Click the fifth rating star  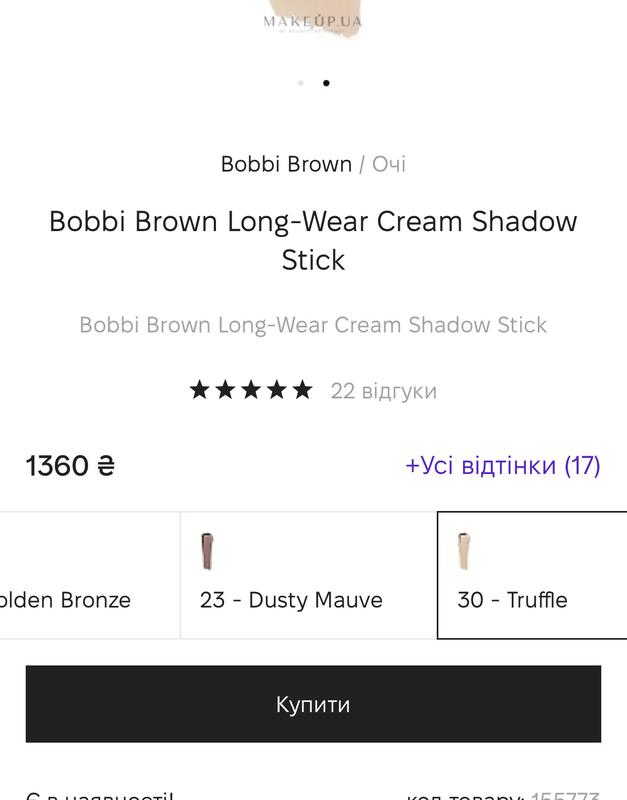(302, 390)
